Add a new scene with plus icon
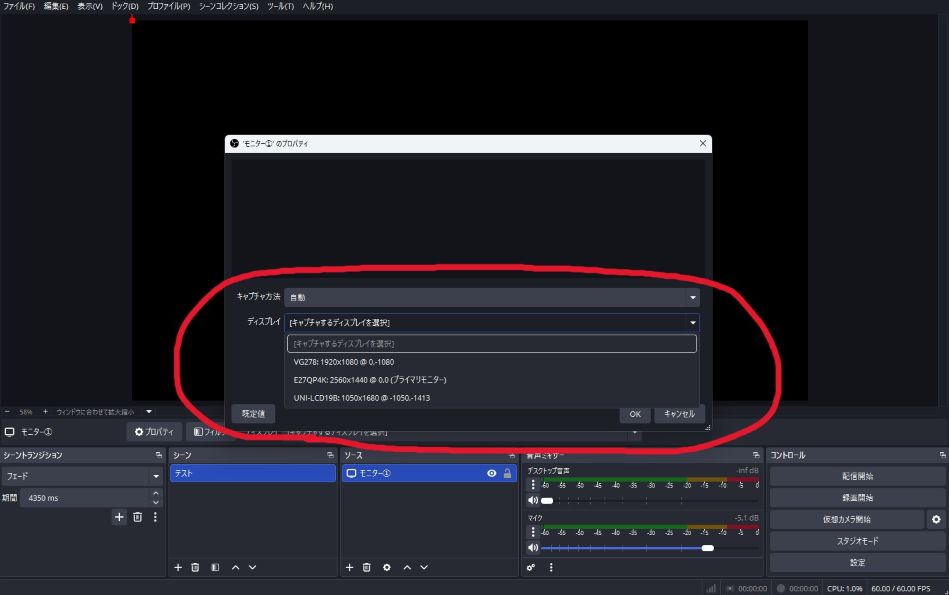949x595 pixels. [x=178, y=567]
